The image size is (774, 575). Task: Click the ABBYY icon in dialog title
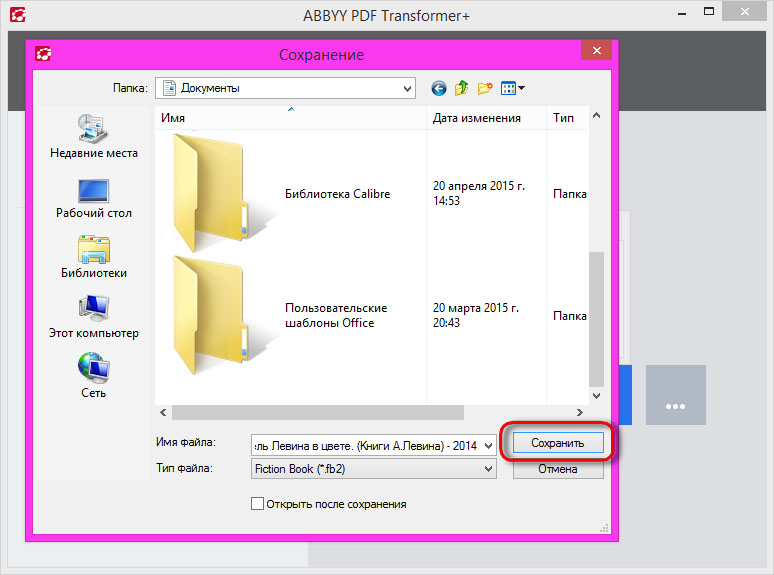coord(43,53)
